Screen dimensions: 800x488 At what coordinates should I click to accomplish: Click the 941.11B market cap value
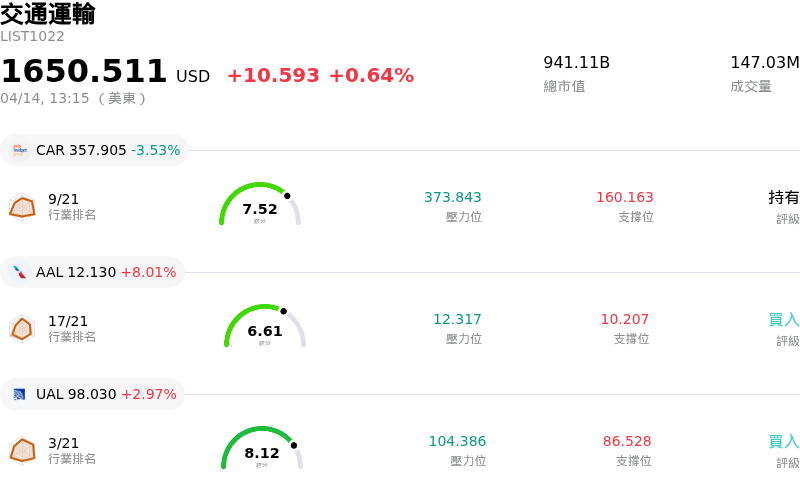577,63
